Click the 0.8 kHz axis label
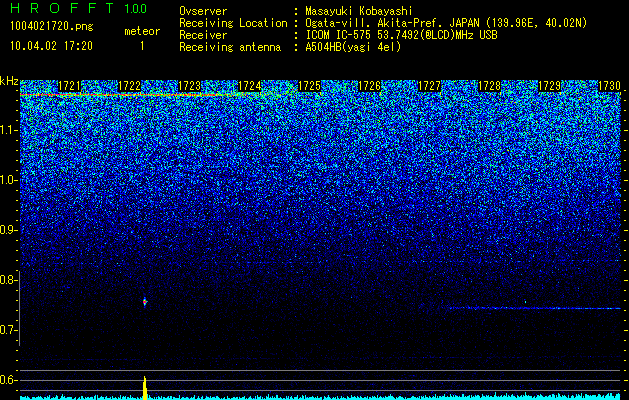This screenshot has height=400, width=629. click(x=8, y=280)
